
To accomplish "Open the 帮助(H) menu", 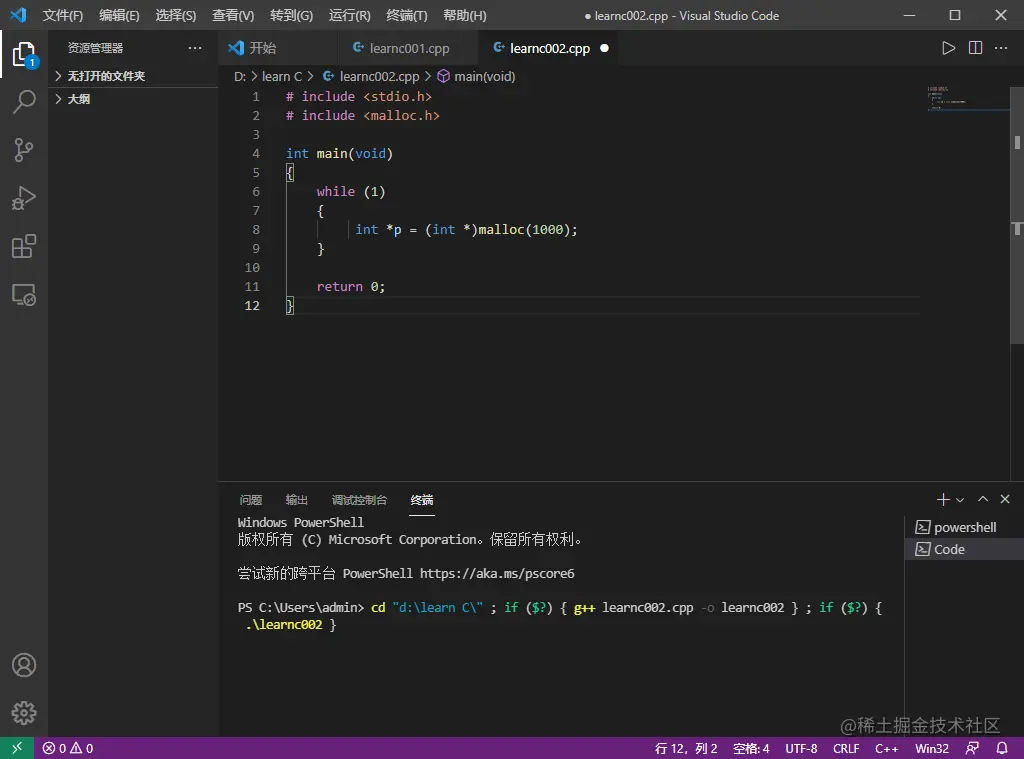I will [x=464, y=15].
